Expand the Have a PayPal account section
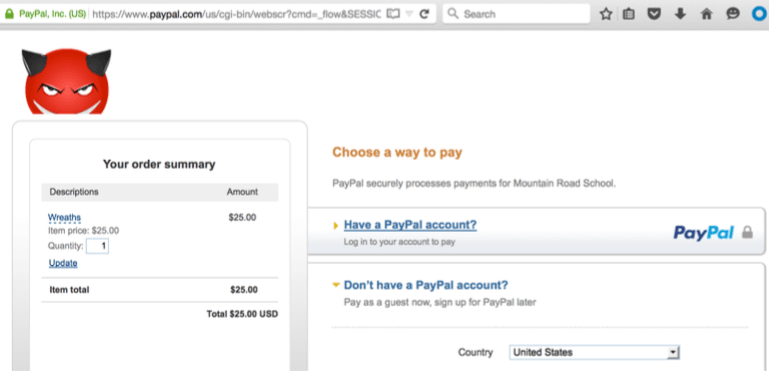Screen dimensions: 769x374 pos(410,225)
